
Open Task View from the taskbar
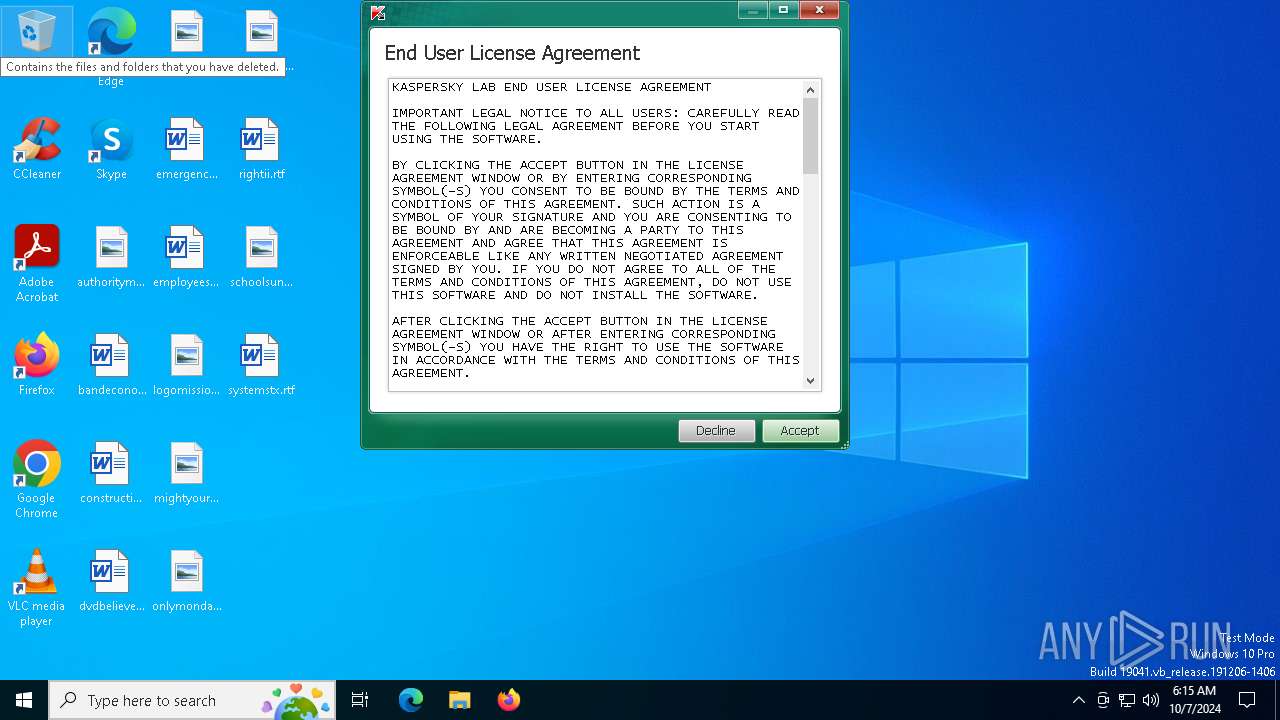[x=360, y=700]
